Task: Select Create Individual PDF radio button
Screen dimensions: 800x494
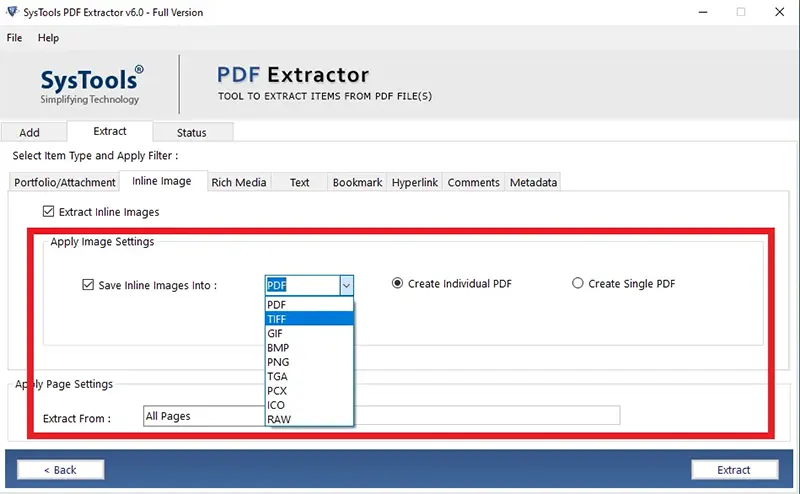Action: coord(397,283)
